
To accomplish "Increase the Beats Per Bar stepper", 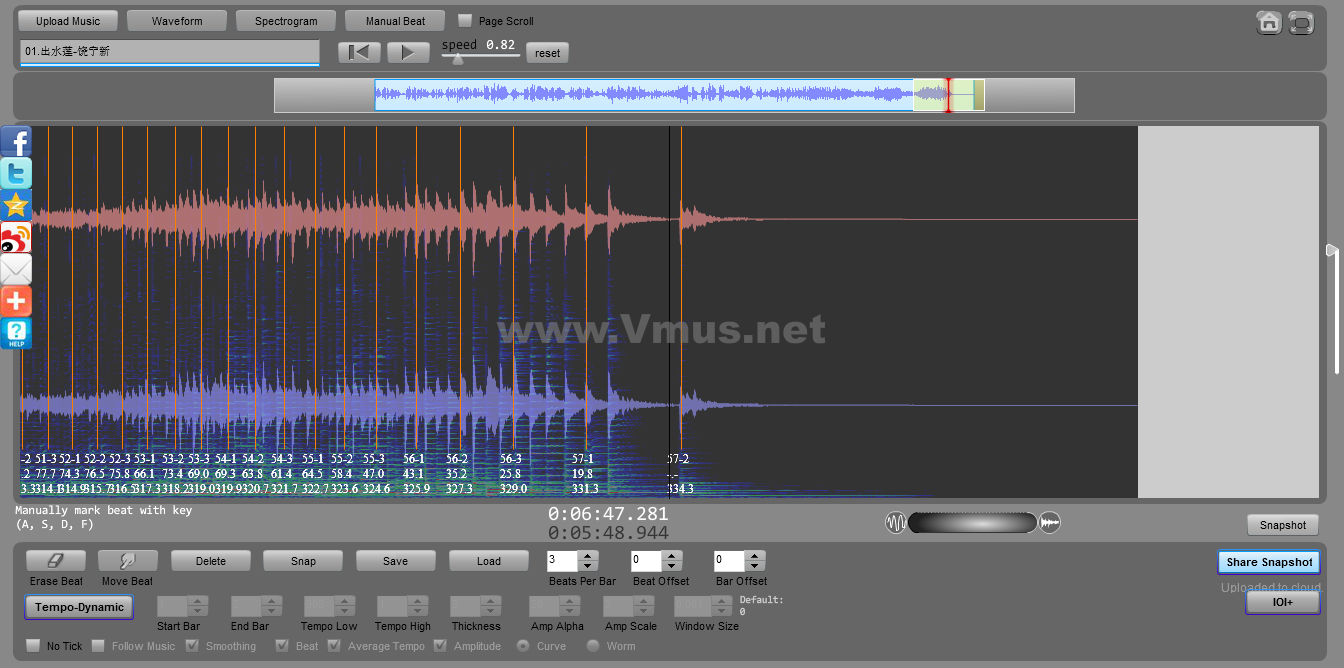I will point(588,556).
